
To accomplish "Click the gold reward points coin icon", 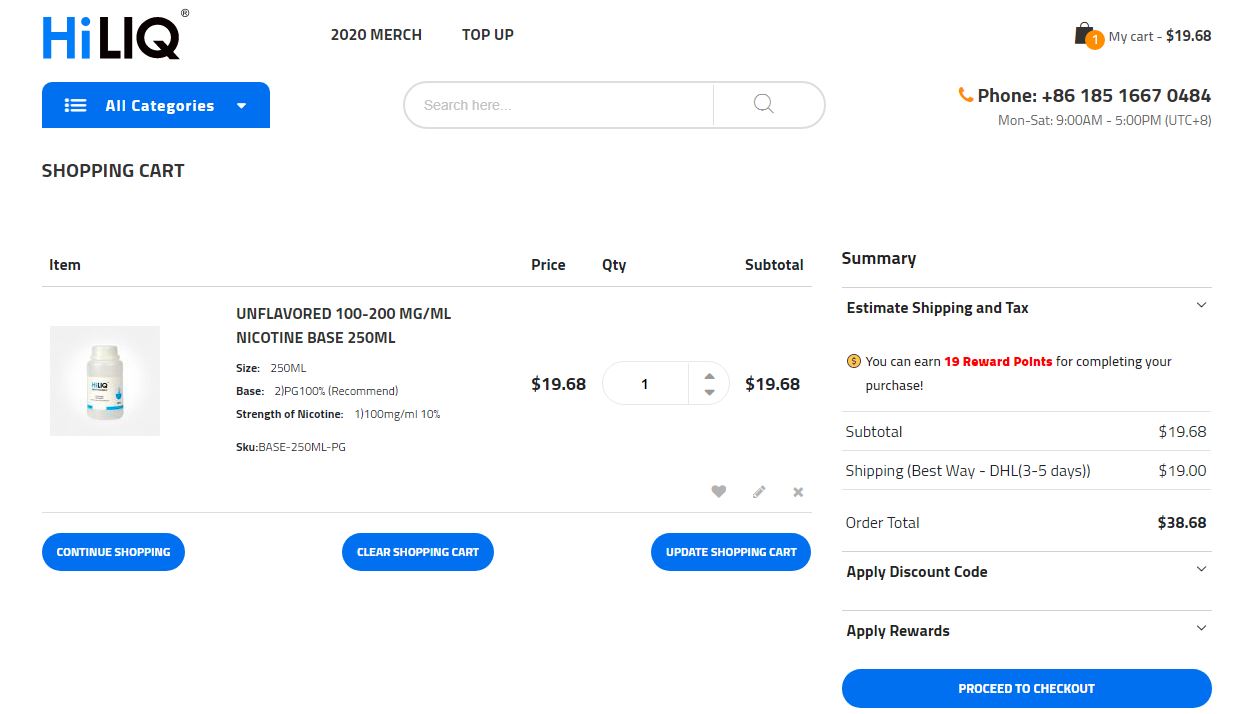I will [x=853, y=361].
